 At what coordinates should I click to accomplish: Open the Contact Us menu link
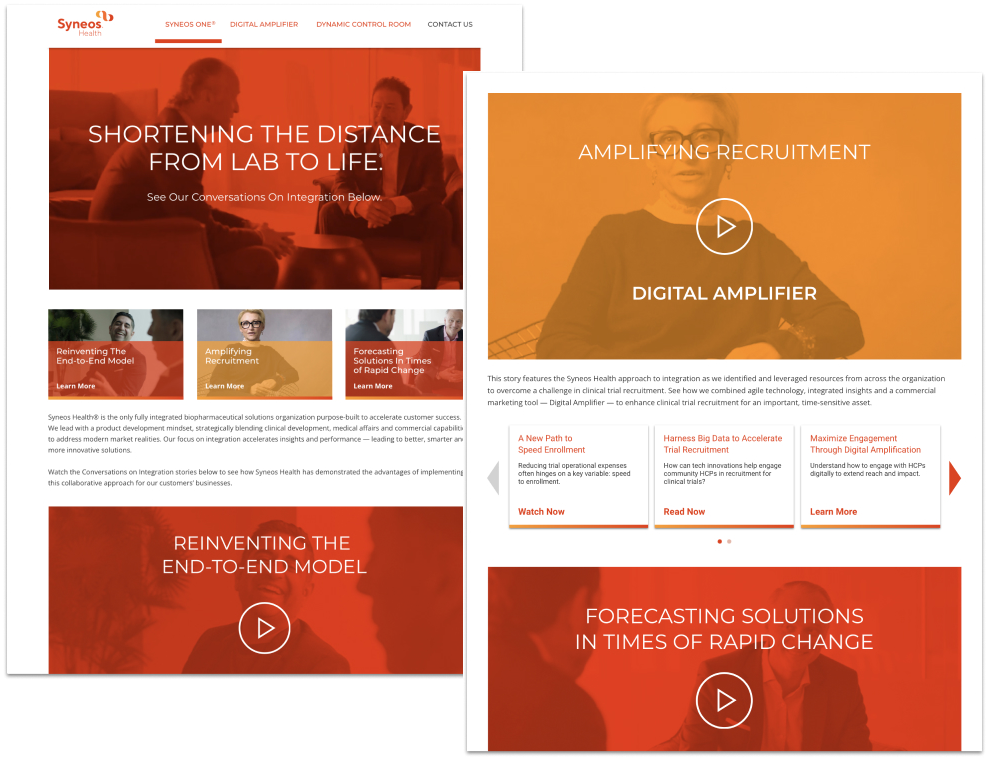pyautogui.click(x=450, y=25)
